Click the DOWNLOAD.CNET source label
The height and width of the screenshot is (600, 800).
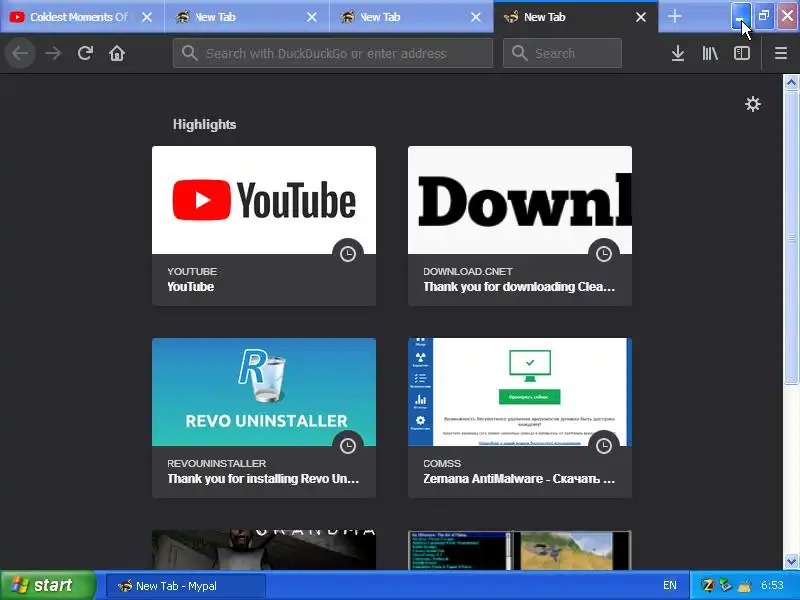click(468, 271)
